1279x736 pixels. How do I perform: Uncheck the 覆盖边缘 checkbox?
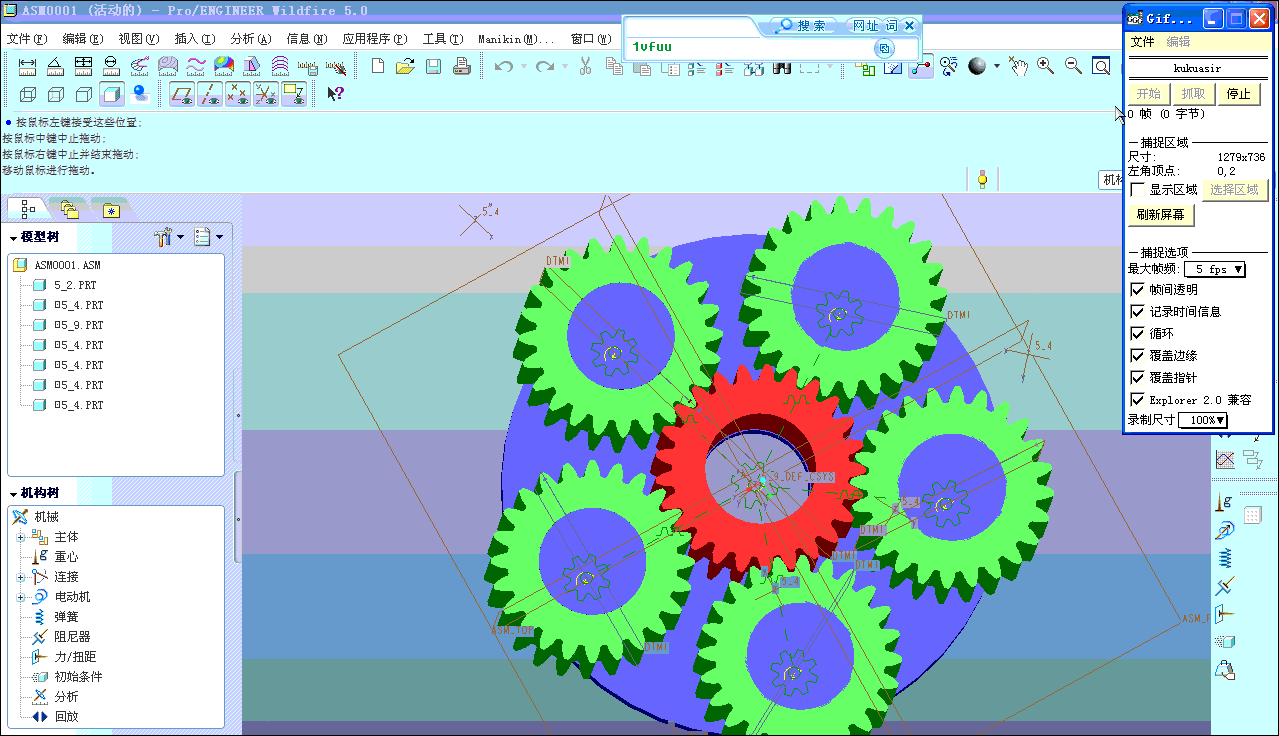(x=1137, y=355)
